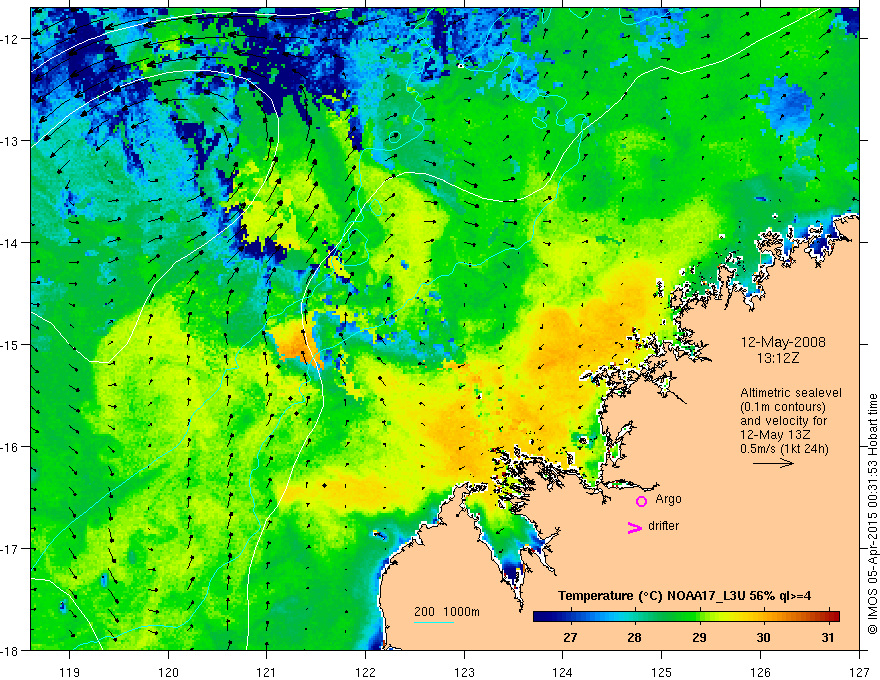Click the longitude axis label '123'

pyautogui.click(x=464, y=672)
